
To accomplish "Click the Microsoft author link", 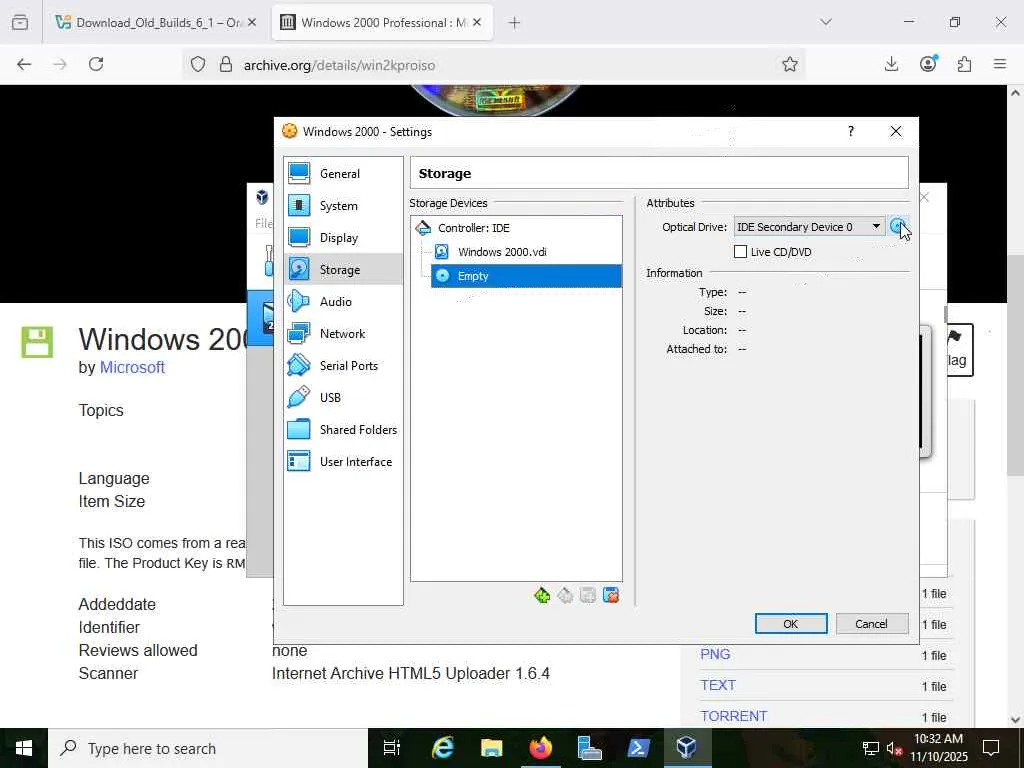I will (132, 367).
